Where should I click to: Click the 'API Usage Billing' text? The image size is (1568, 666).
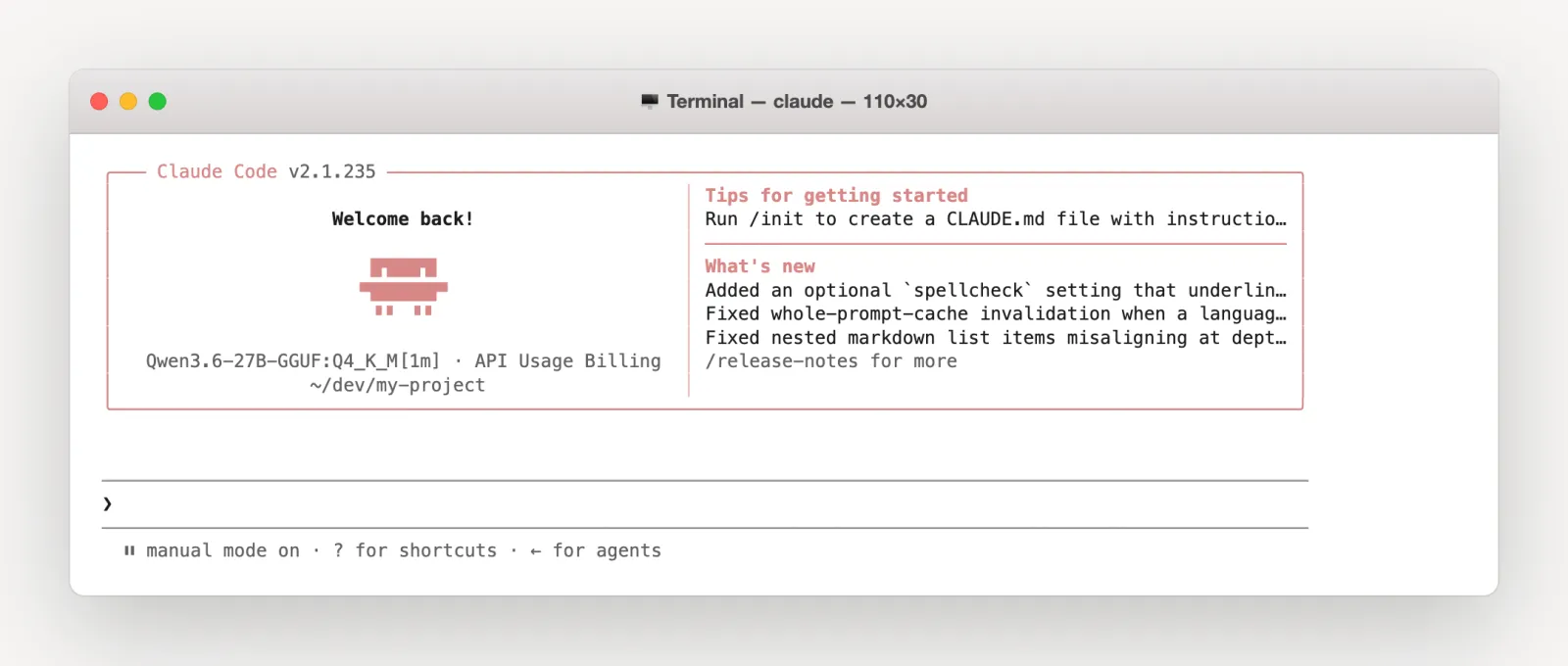(x=567, y=360)
